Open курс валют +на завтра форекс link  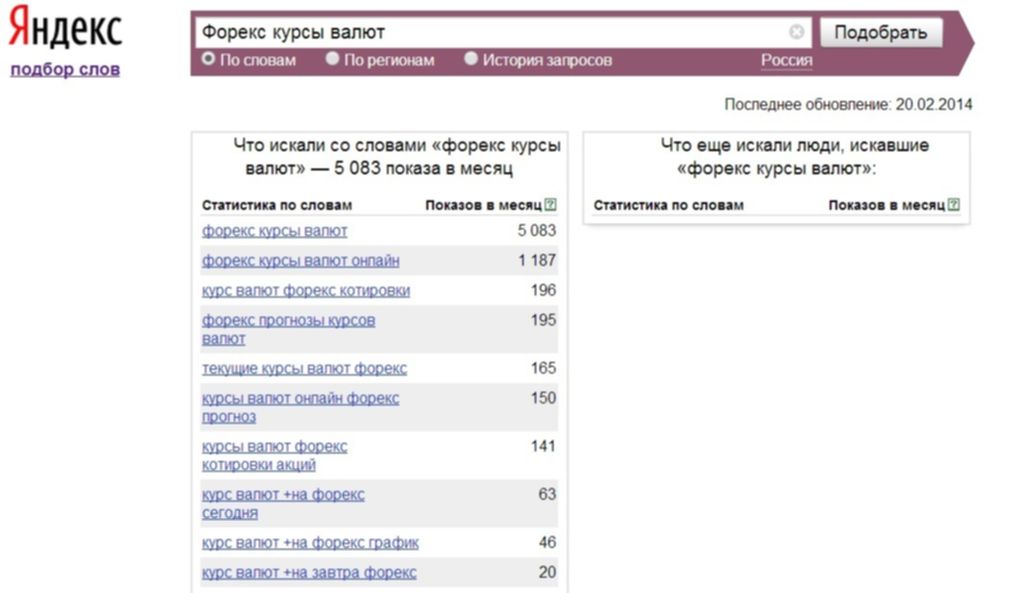[x=309, y=573]
